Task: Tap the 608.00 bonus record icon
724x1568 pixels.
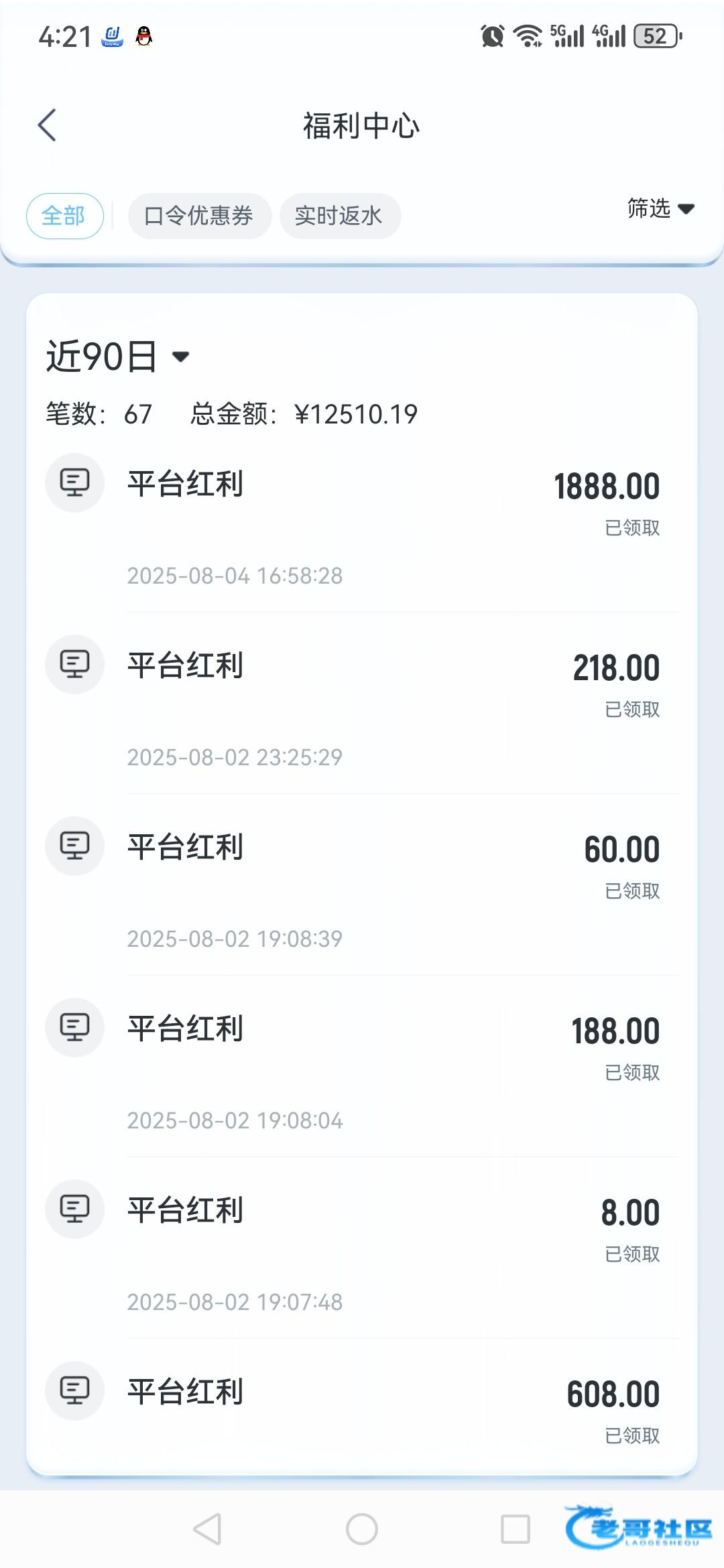Action: pyautogui.click(x=74, y=1390)
